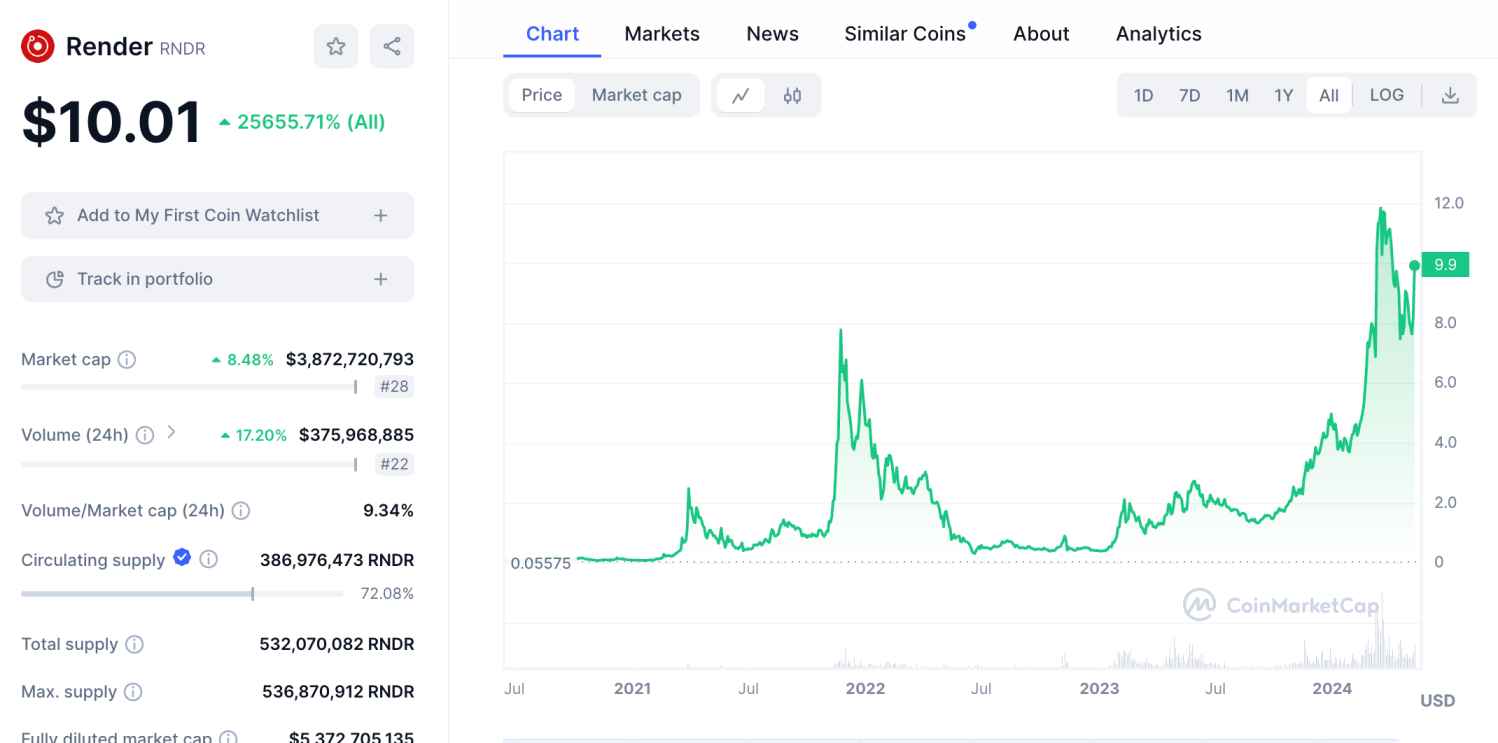
Task: Click the $10.01 price value
Action: [x=112, y=122]
